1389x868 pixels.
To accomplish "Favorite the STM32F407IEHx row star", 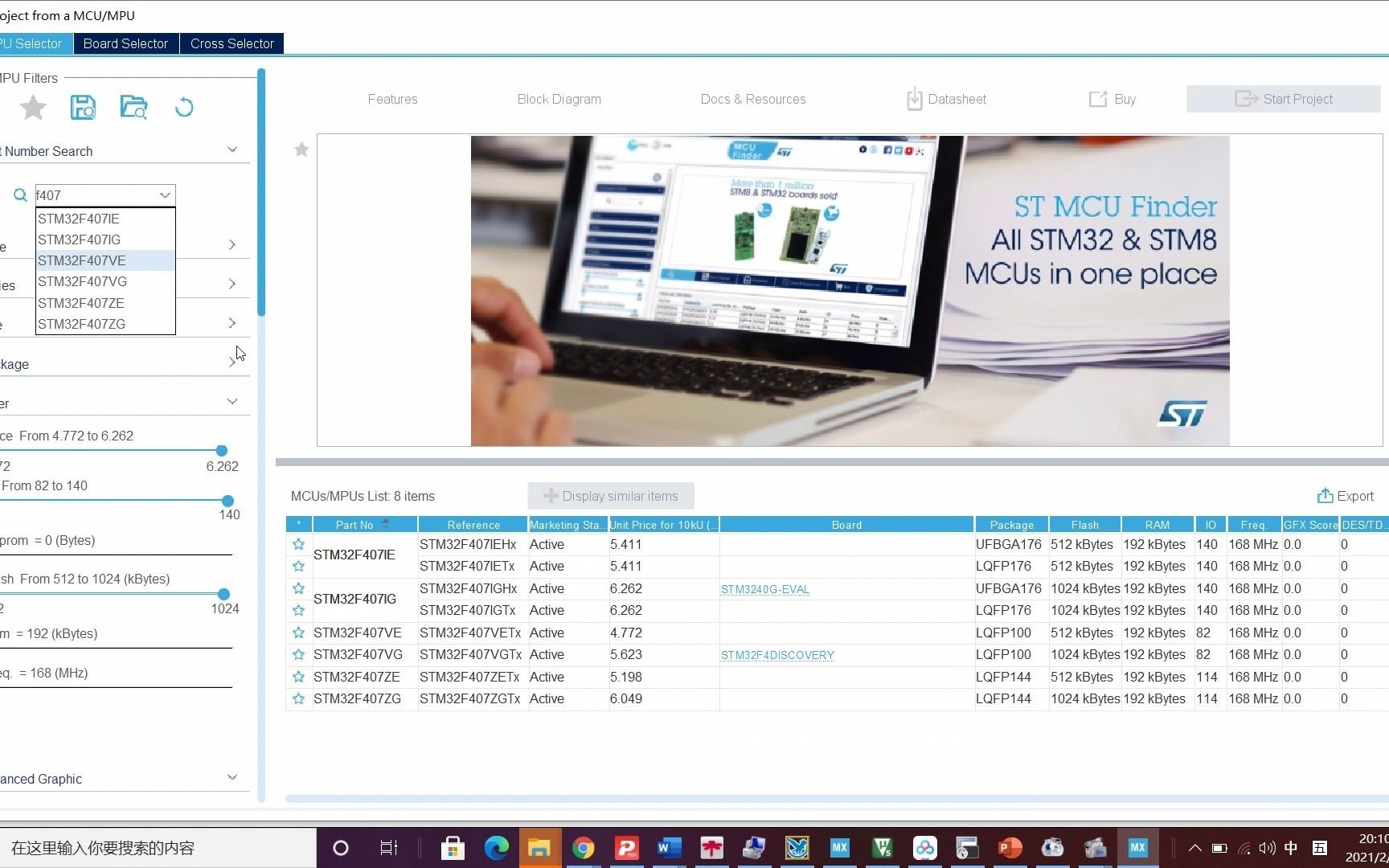I will pyautogui.click(x=298, y=544).
